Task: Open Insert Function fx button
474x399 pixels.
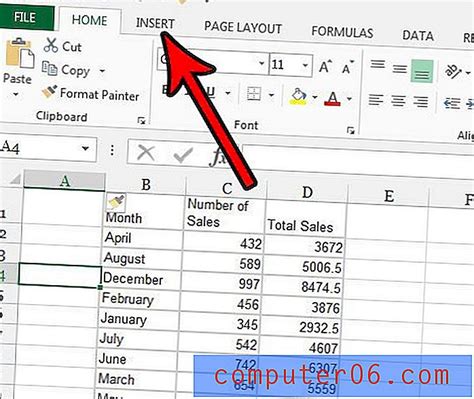Action: [217, 157]
